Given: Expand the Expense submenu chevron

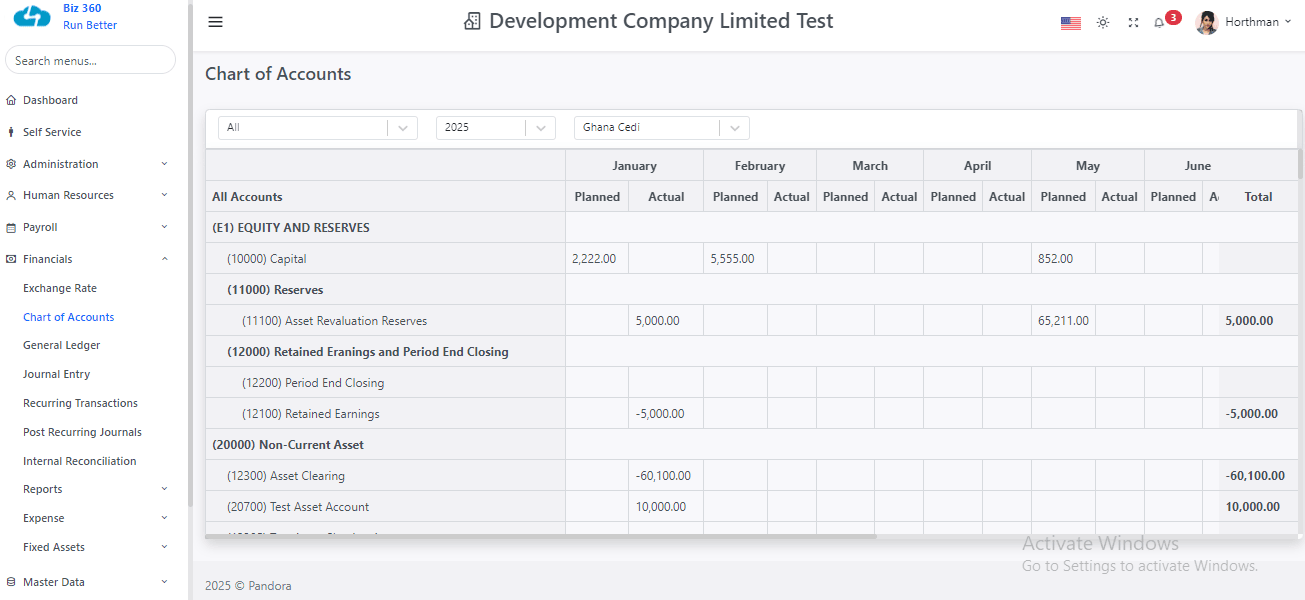Looking at the screenshot, I should pos(165,518).
